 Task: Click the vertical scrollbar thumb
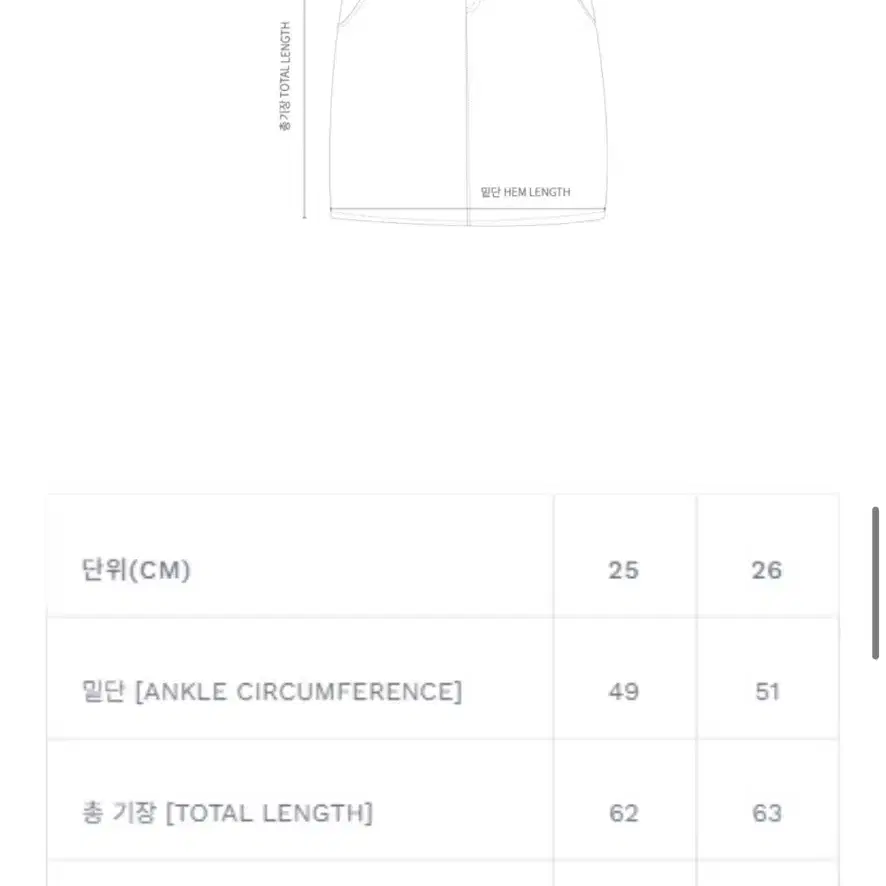(x=875, y=583)
